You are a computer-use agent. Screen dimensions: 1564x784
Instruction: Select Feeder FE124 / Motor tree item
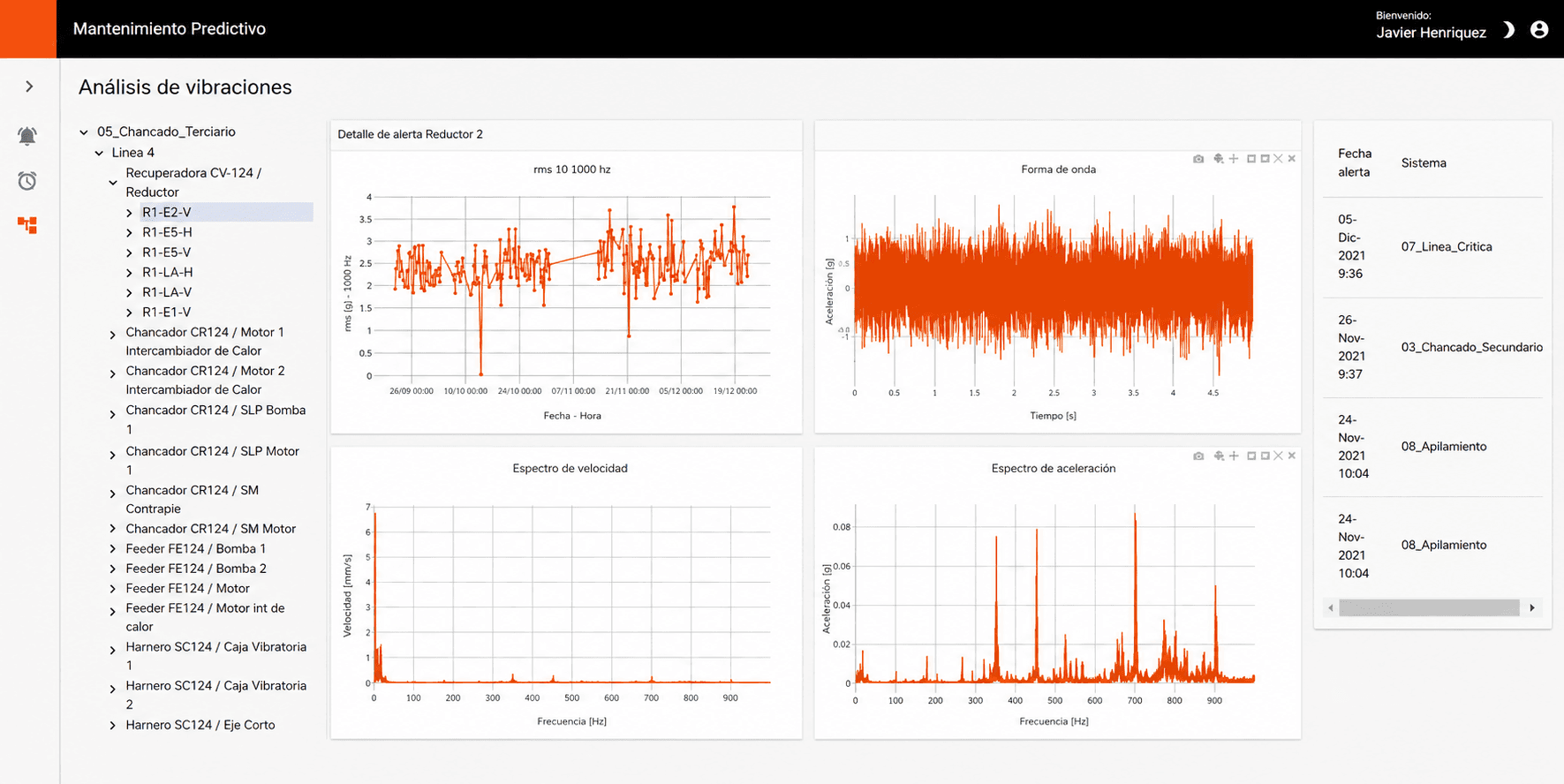point(187,589)
